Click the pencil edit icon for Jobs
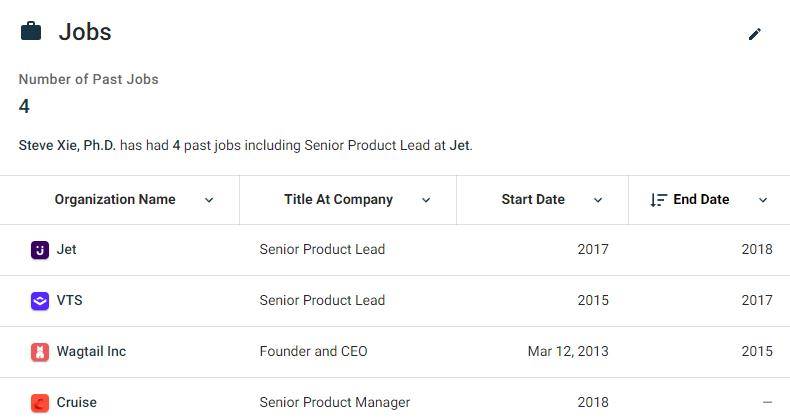The height and width of the screenshot is (420, 790). pos(754,34)
